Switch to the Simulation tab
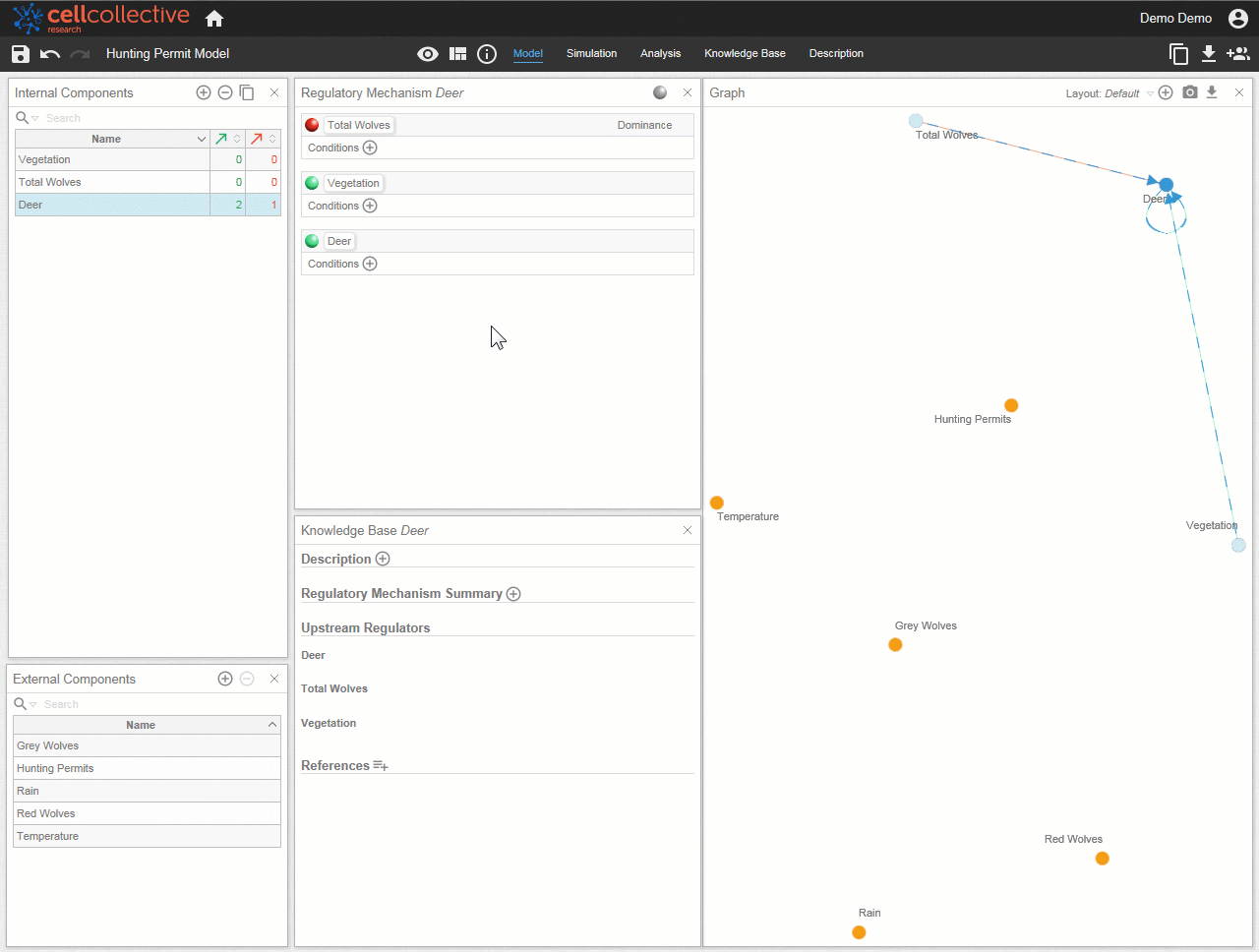 [592, 54]
